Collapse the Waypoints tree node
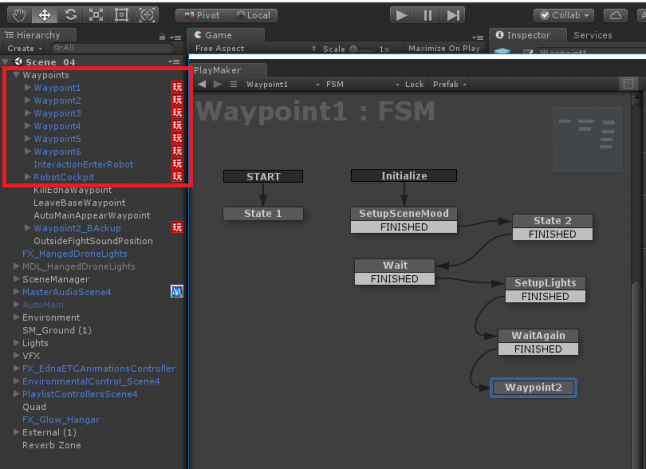 pos(16,75)
